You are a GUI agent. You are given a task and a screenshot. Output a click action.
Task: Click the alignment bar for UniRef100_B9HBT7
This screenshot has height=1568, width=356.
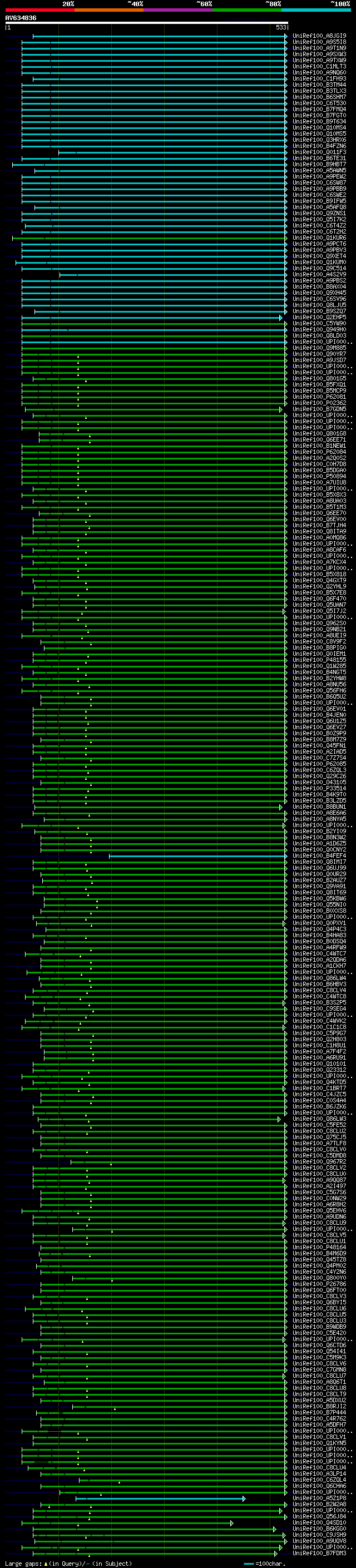pyautogui.click(x=150, y=164)
